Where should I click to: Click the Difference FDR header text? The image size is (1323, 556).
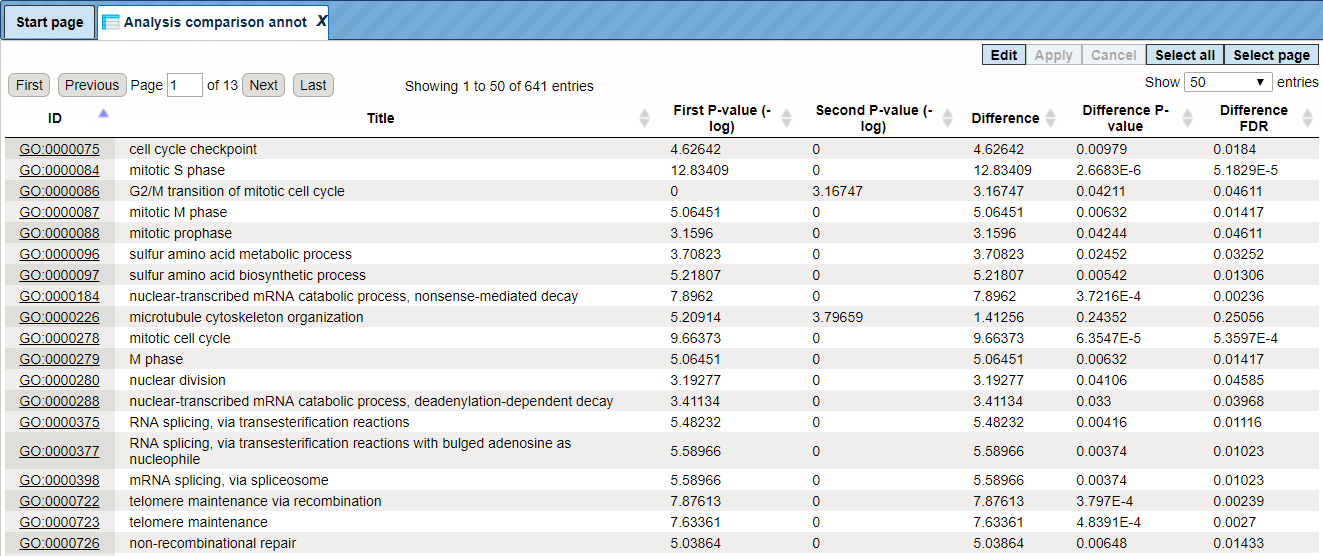point(1253,118)
